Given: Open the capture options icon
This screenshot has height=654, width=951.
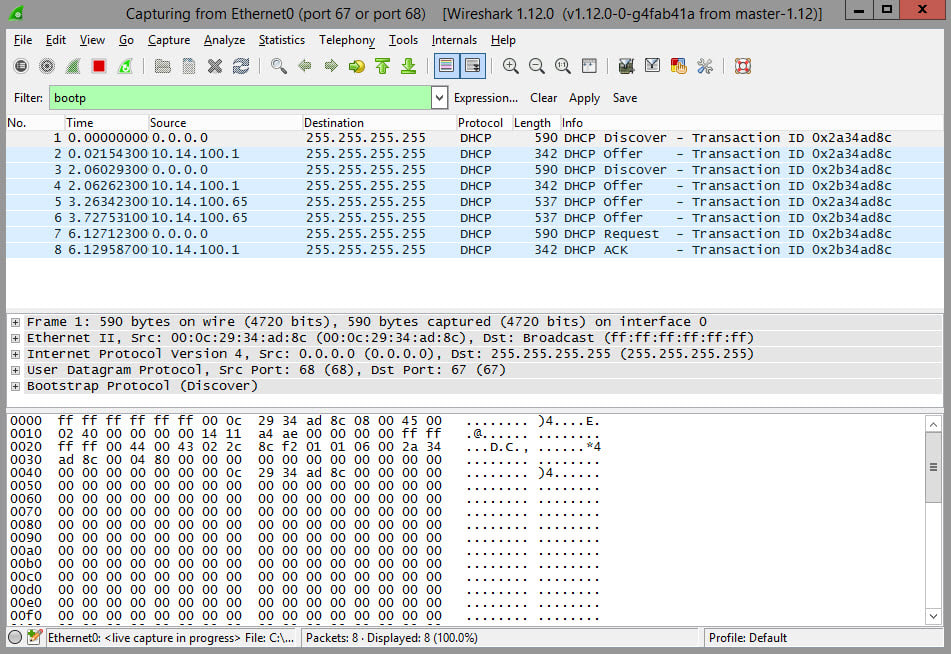Looking at the screenshot, I should click(x=47, y=66).
